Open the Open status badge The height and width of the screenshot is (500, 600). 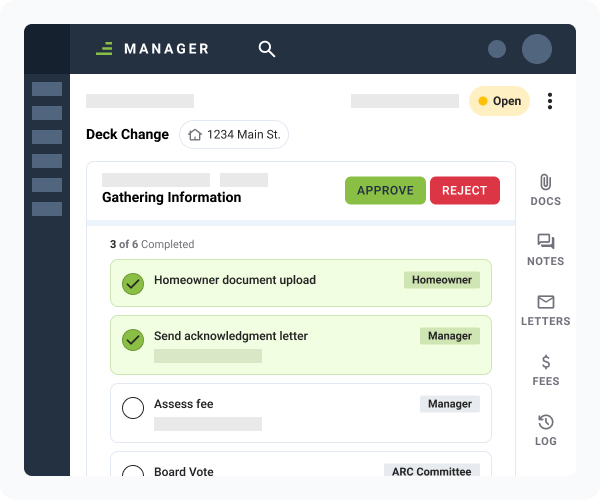tap(499, 101)
